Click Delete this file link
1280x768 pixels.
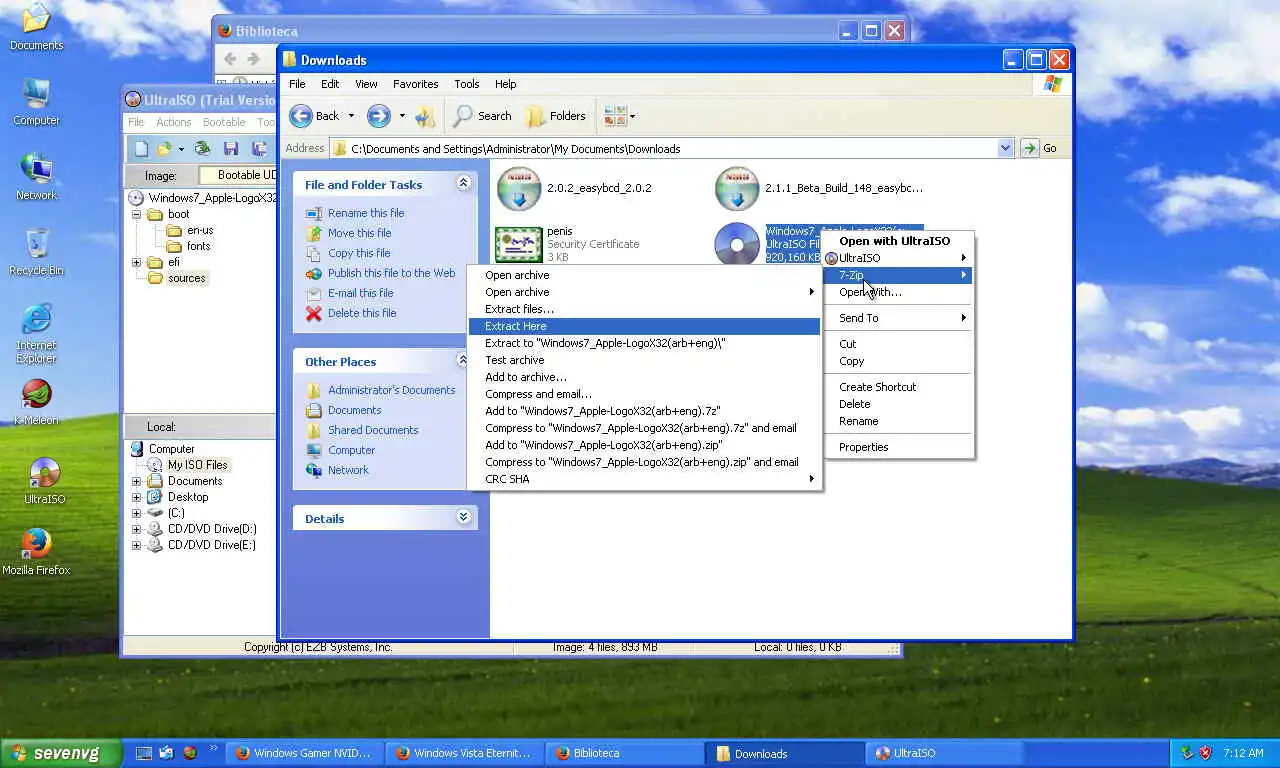point(362,313)
